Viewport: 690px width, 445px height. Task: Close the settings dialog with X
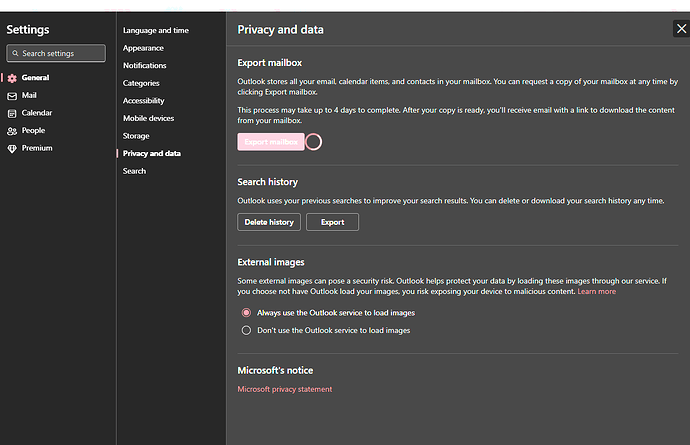(681, 30)
